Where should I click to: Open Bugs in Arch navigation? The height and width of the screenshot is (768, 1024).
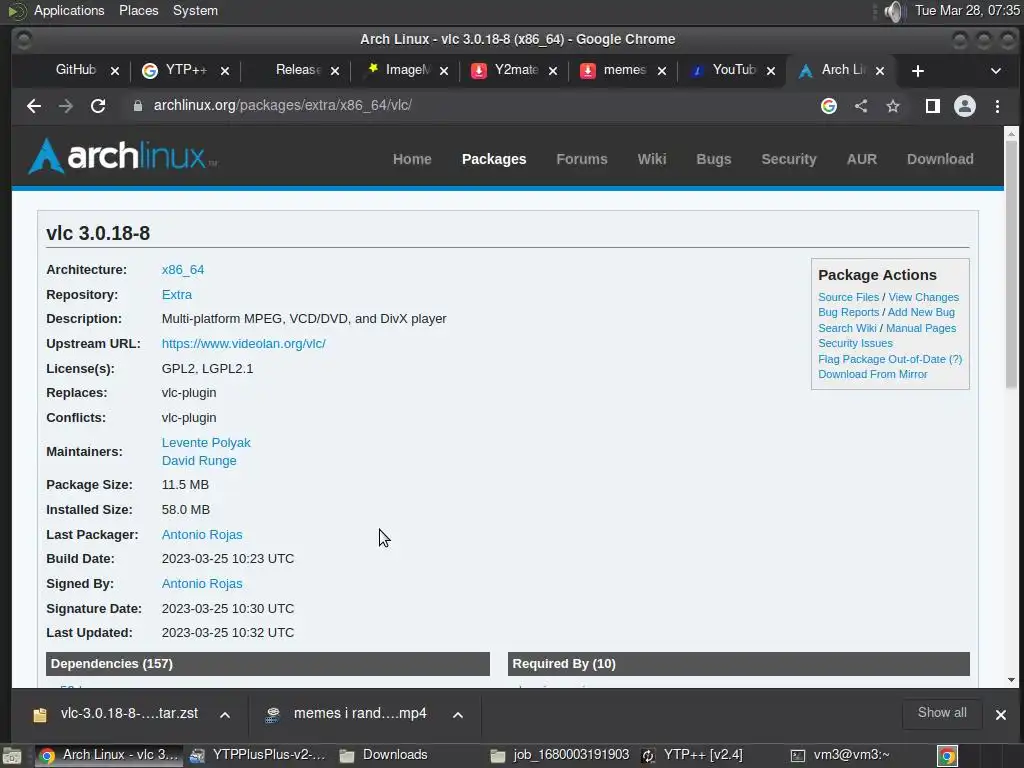click(x=714, y=159)
